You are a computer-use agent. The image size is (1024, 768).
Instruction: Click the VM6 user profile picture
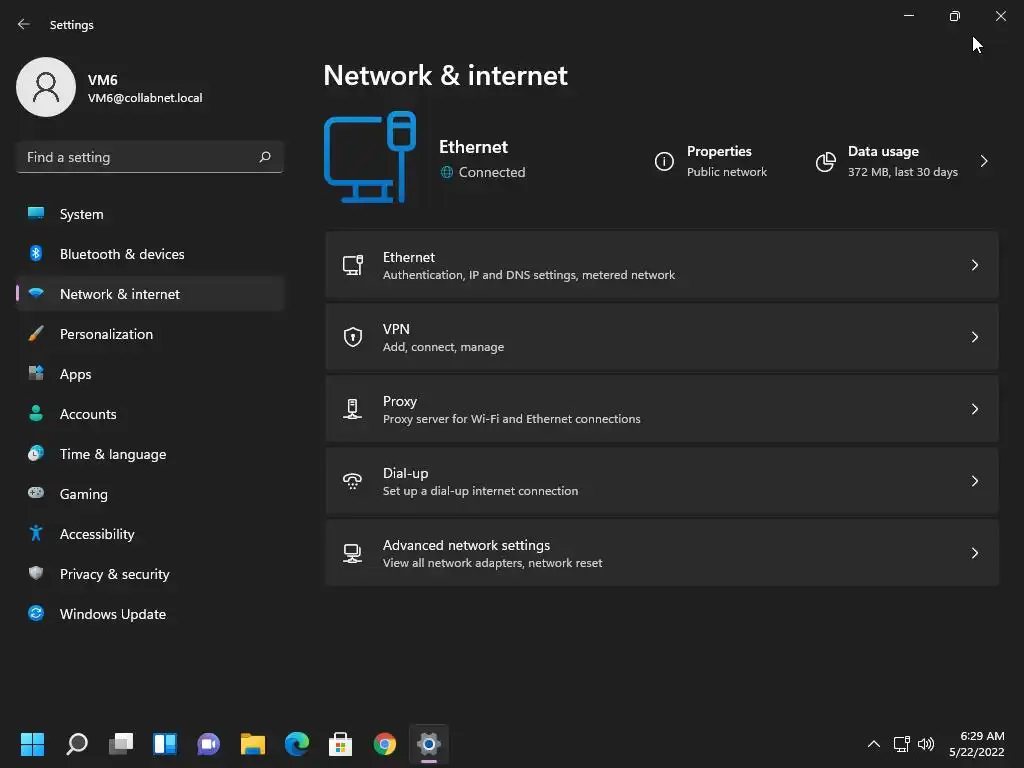(46, 87)
